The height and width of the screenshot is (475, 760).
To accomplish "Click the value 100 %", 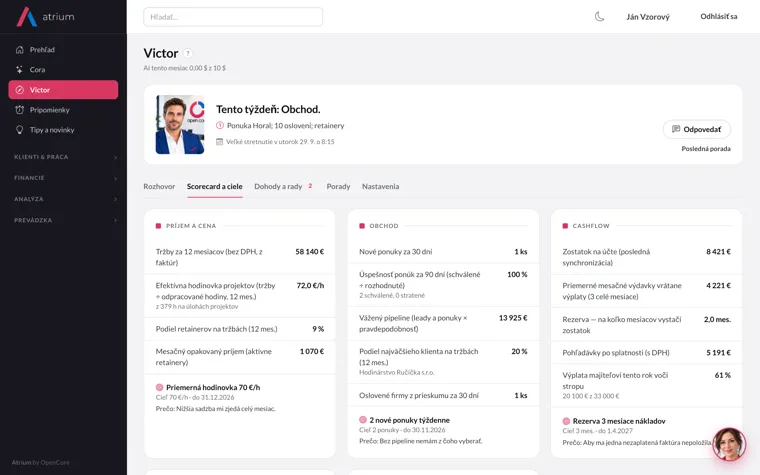I will tap(517, 274).
